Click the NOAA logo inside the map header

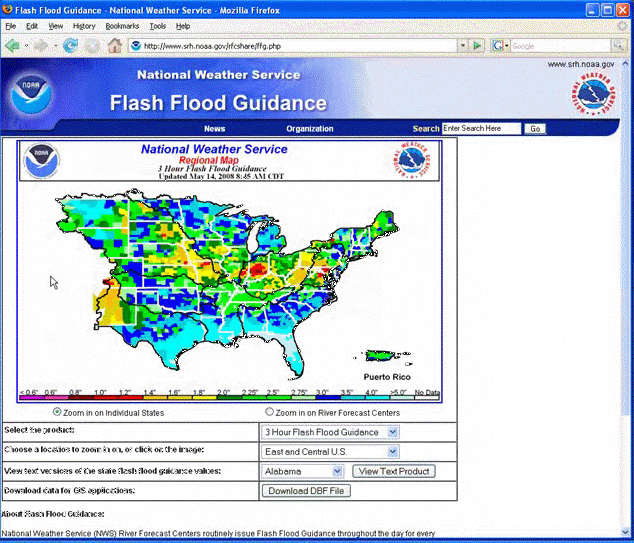(x=41, y=161)
